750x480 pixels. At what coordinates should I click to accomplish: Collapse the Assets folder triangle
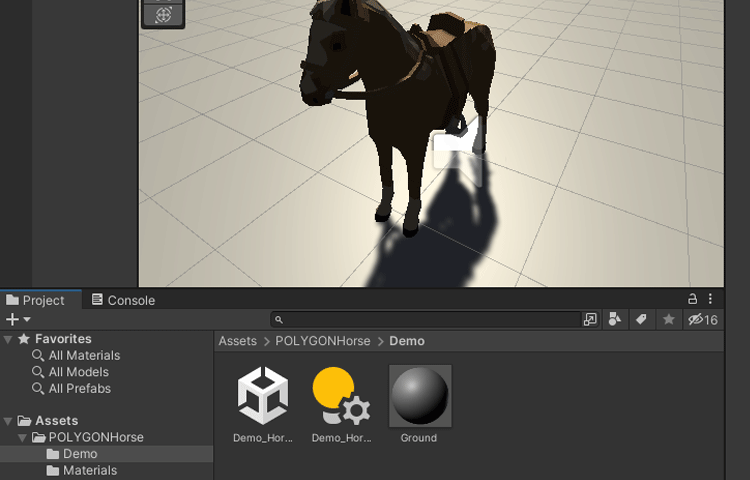[x=8, y=421]
